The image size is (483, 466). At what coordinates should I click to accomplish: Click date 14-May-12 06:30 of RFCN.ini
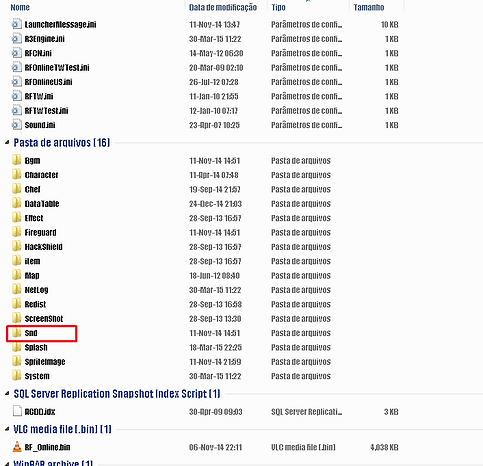[x=216, y=53]
